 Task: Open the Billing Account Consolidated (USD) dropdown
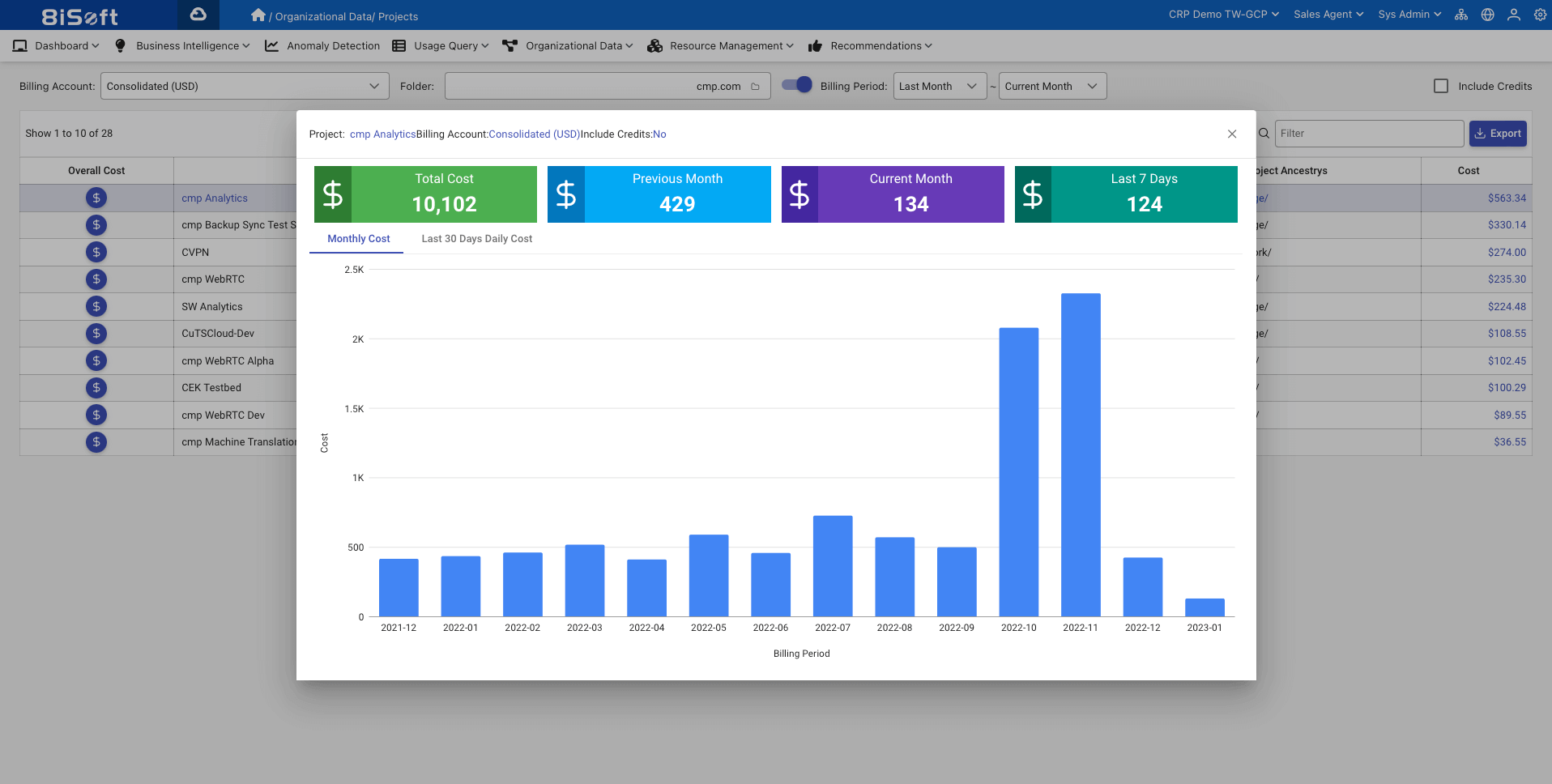(x=245, y=86)
